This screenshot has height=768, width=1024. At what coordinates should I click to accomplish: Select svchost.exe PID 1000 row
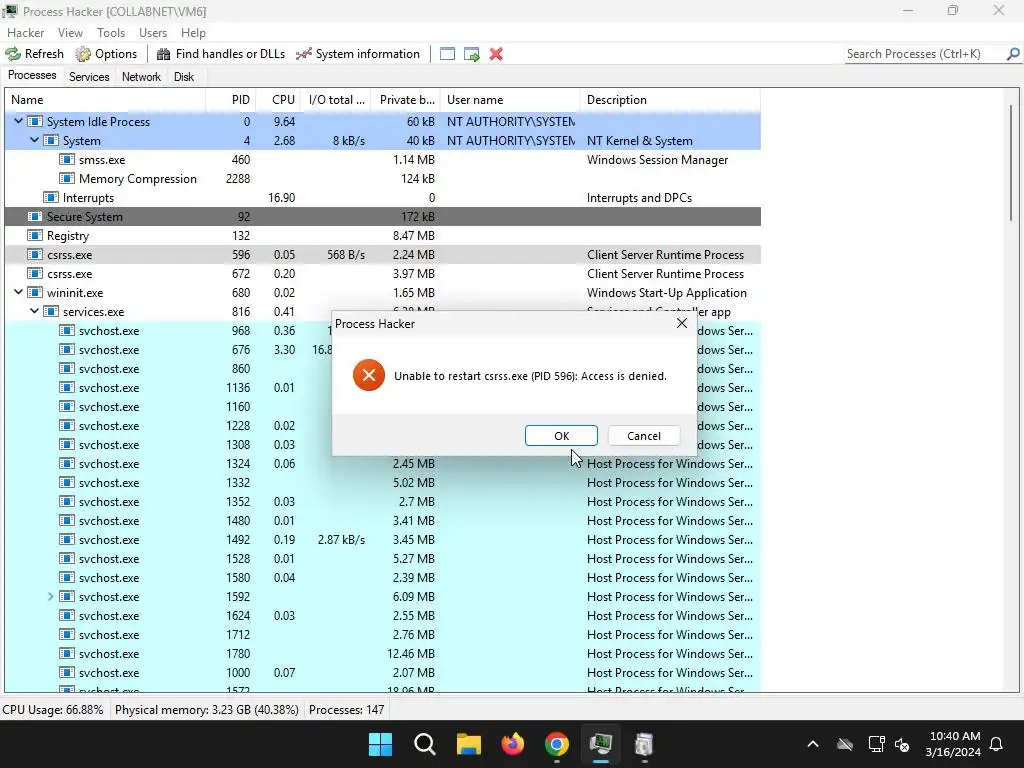[x=383, y=673]
